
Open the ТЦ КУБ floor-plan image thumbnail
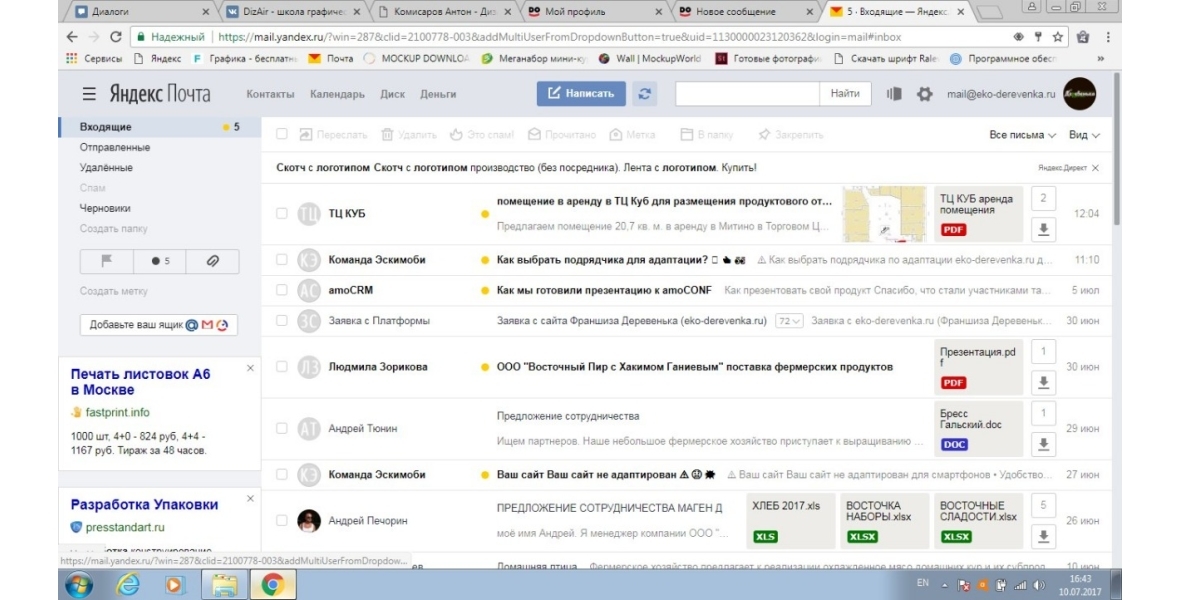tap(884, 214)
